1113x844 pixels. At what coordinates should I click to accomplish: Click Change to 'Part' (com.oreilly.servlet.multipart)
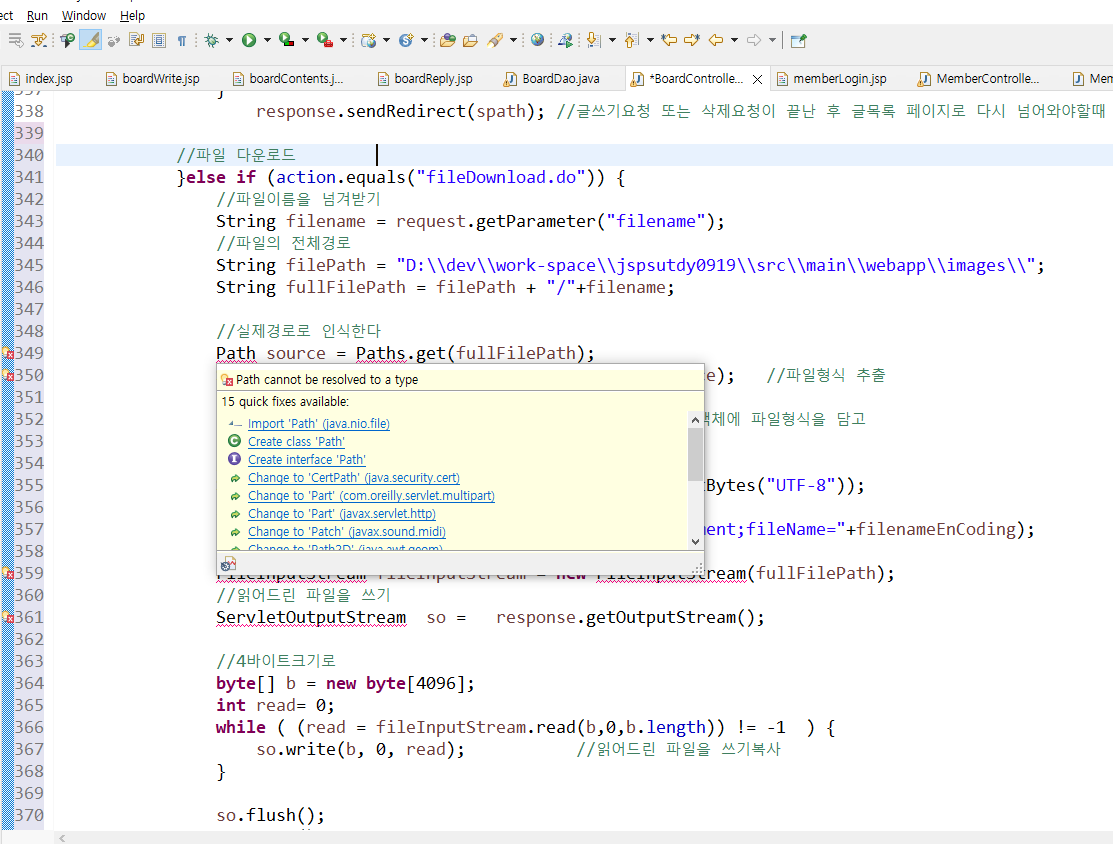tap(371, 495)
